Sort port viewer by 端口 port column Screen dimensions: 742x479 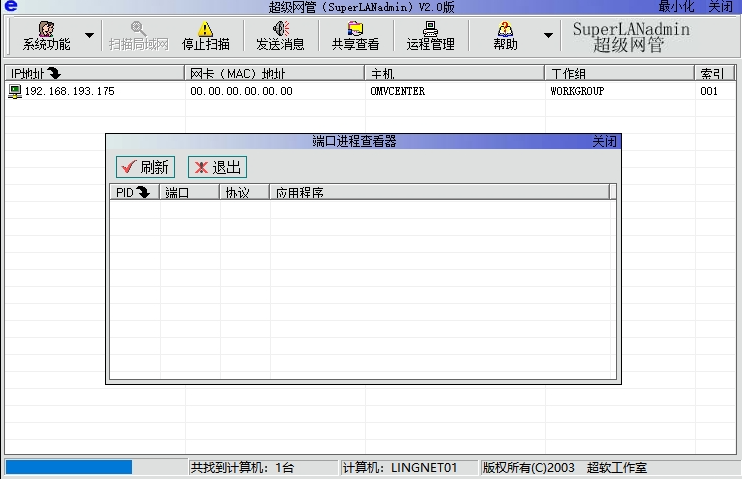[x=190, y=192]
